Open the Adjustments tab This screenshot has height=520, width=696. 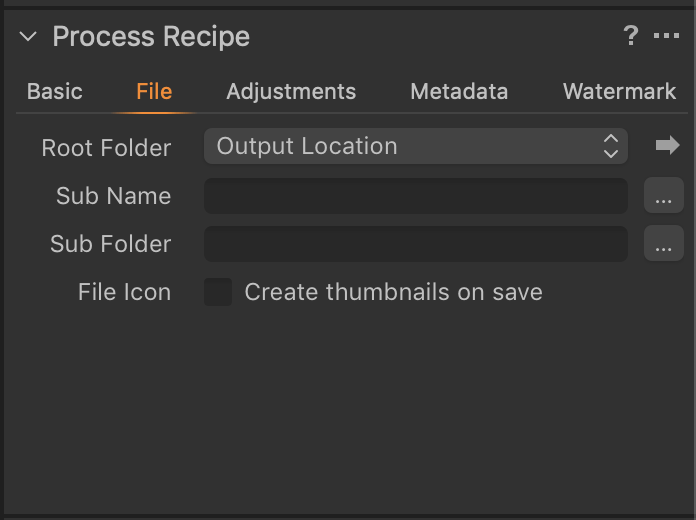pos(291,92)
